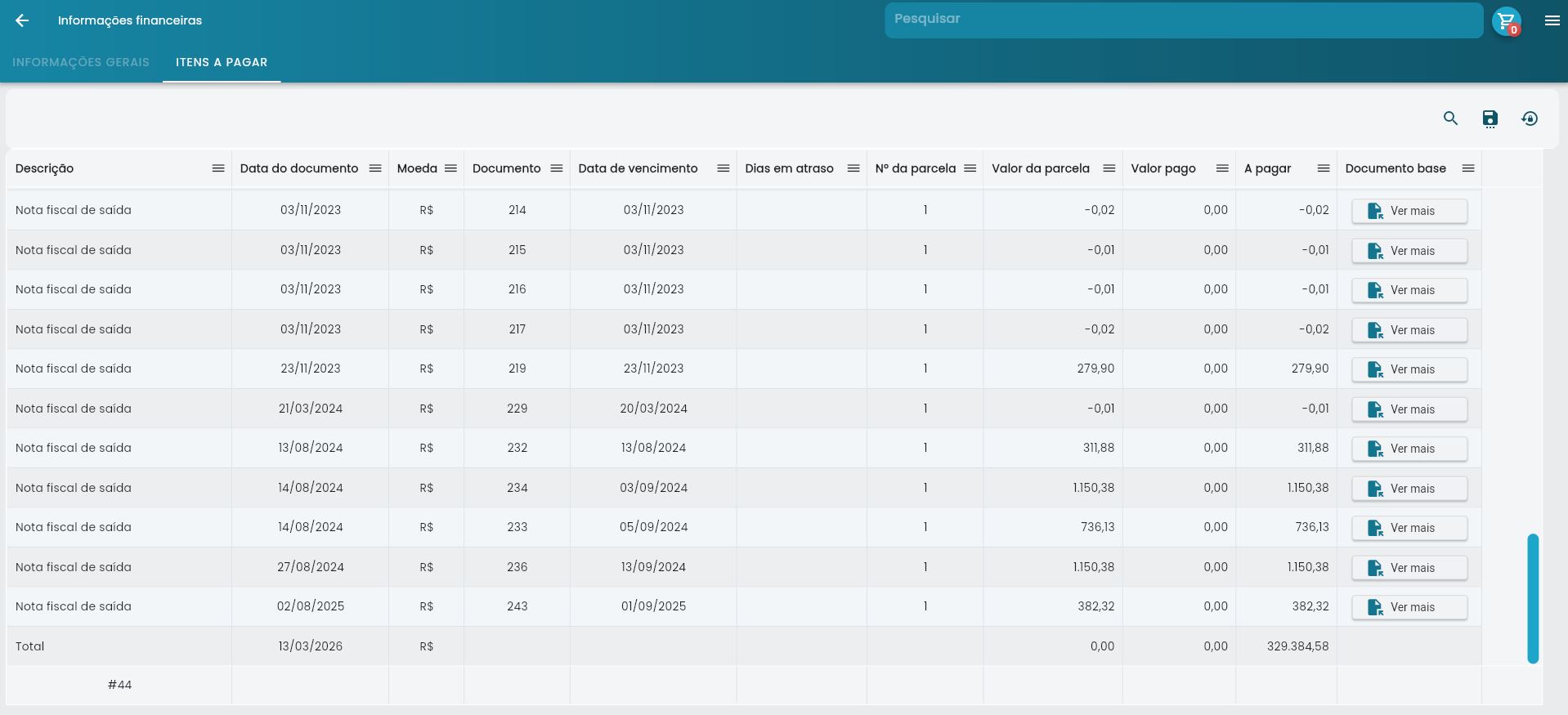Click the save layout icon
The image size is (1568, 715).
coord(1490,118)
